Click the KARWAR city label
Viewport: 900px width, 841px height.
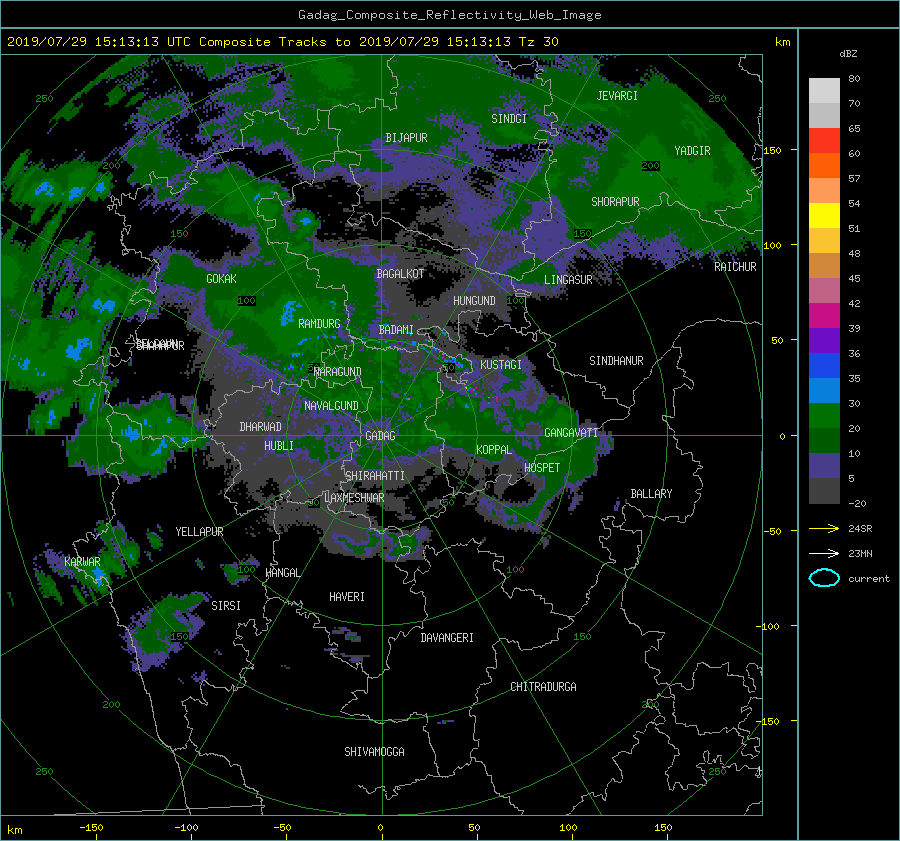tap(82, 561)
